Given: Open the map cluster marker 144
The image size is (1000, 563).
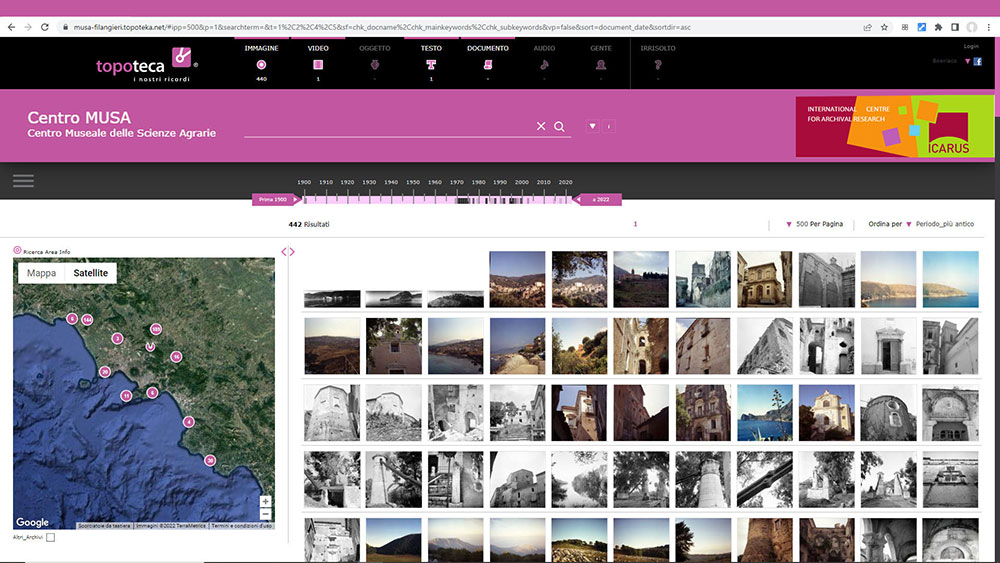Looking at the screenshot, I should [x=87, y=319].
